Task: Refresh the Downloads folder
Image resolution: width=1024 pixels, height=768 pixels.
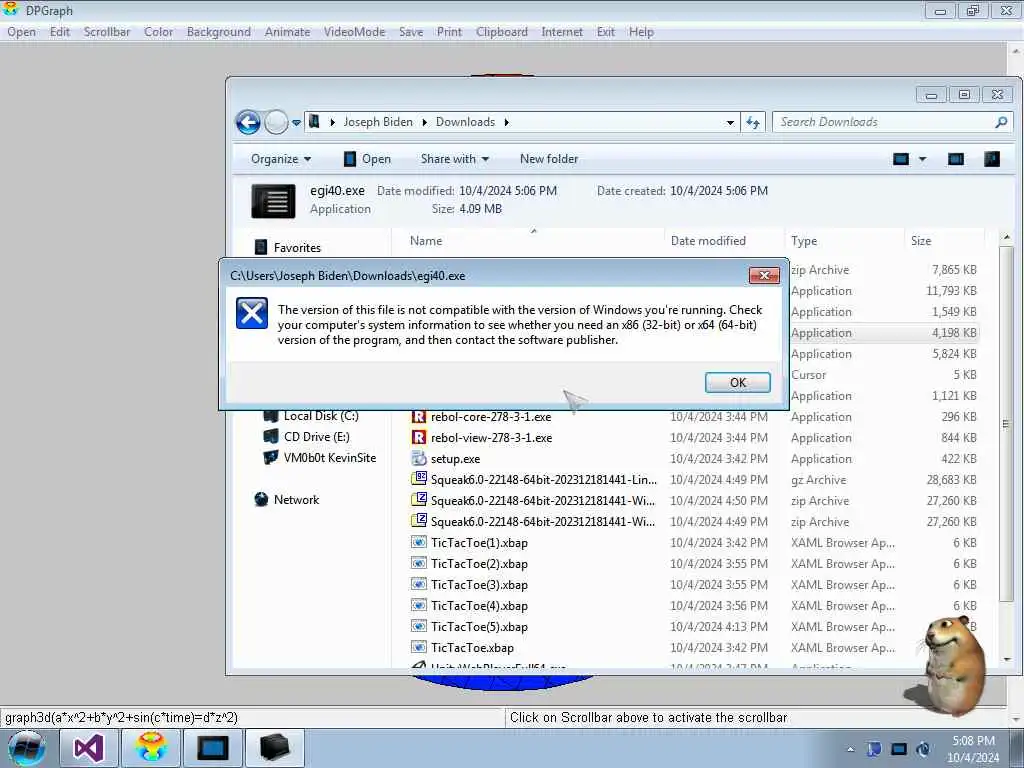Action: (753, 122)
